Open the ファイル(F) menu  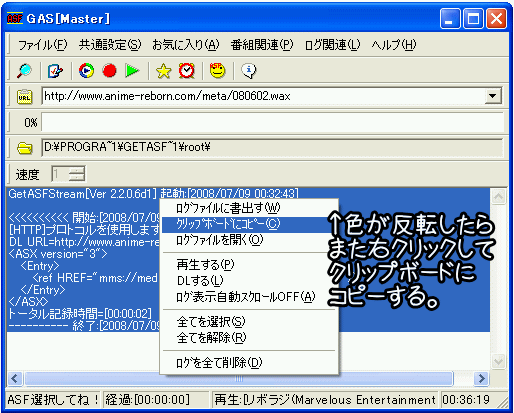(42, 44)
